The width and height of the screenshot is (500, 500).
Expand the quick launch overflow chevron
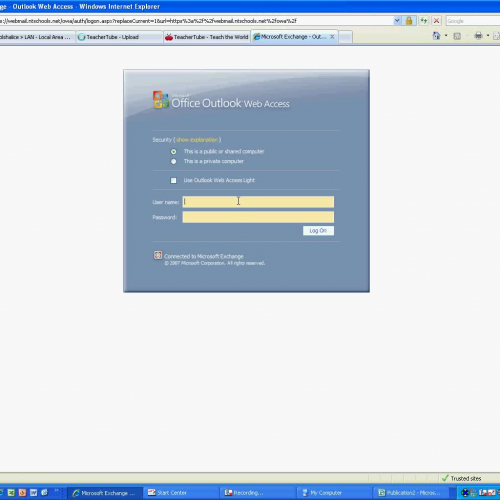pos(56,490)
